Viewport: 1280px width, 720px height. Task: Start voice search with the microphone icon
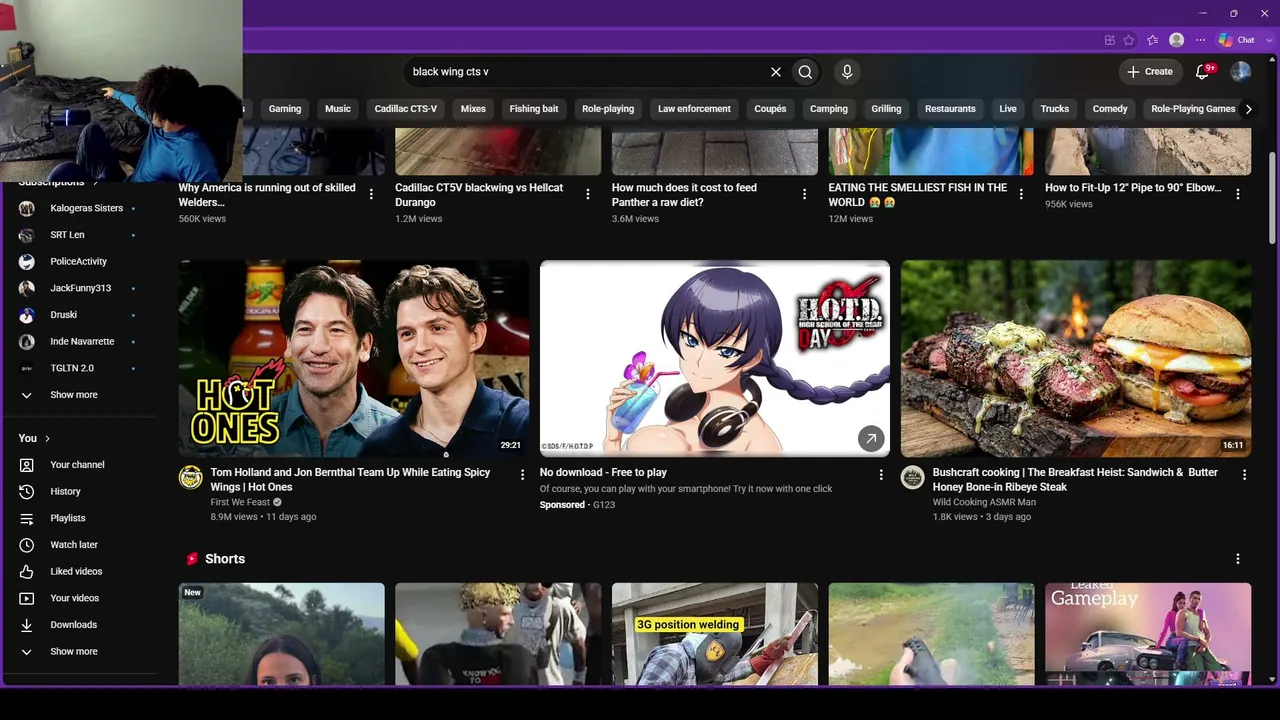[847, 72]
